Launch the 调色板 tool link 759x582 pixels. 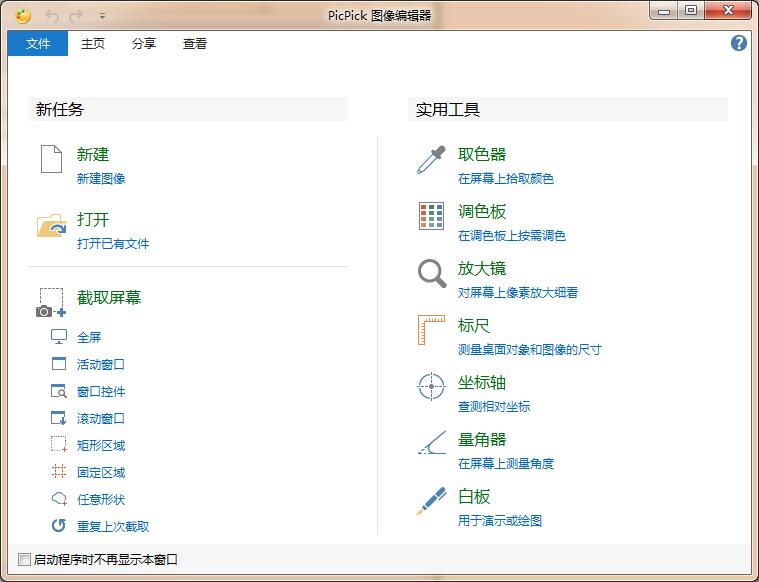pyautogui.click(x=482, y=212)
